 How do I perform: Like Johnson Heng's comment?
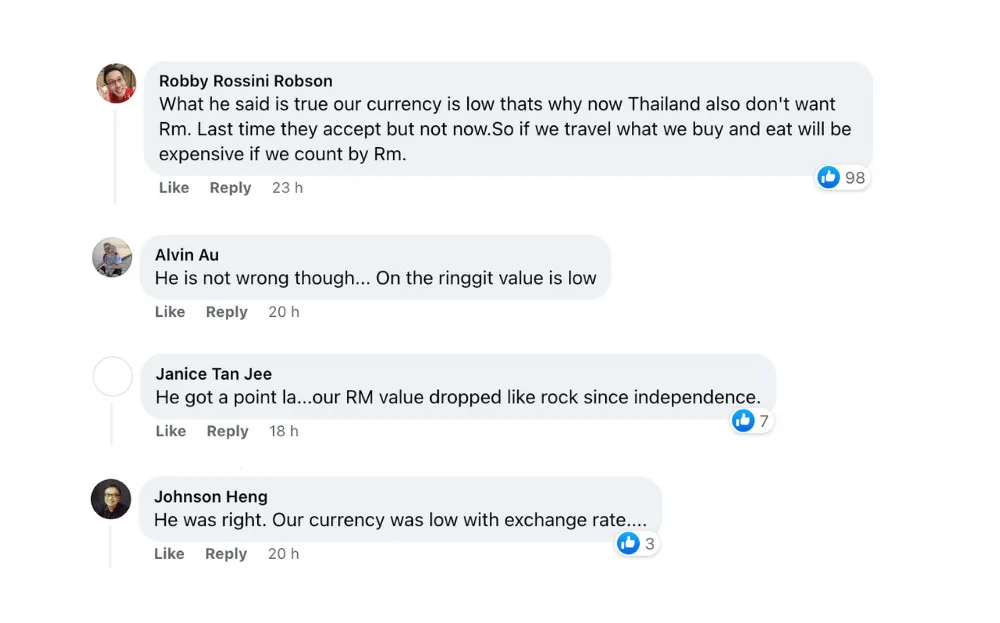point(169,554)
